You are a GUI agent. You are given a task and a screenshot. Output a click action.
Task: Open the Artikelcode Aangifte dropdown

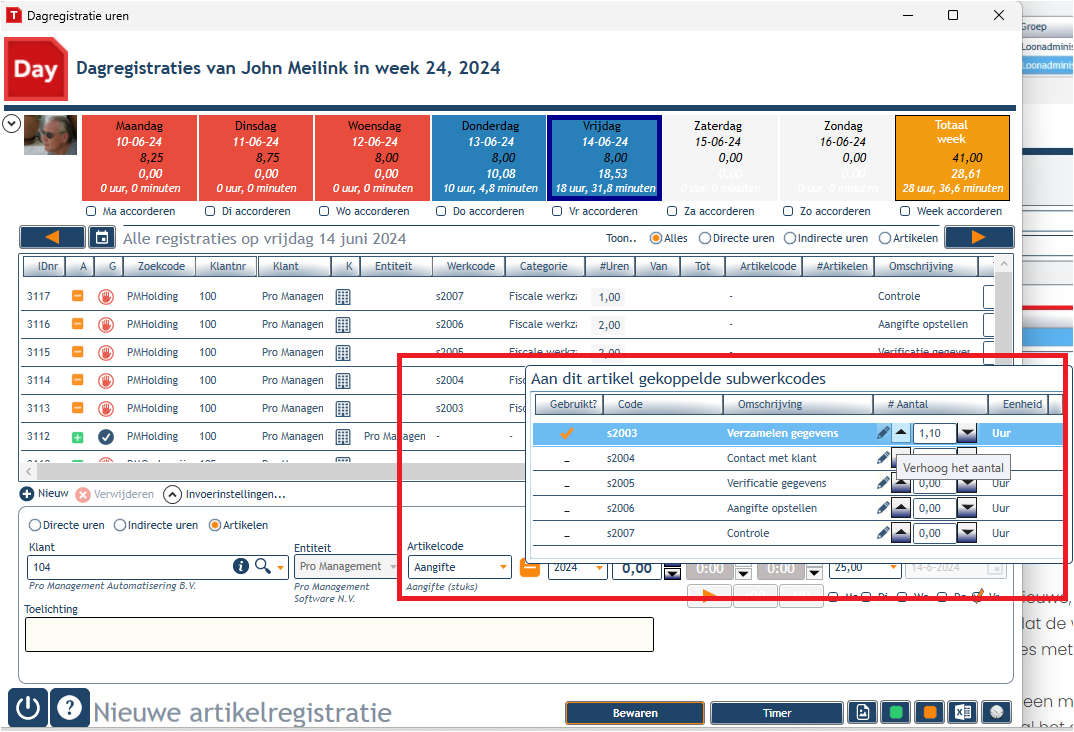[503, 567]
